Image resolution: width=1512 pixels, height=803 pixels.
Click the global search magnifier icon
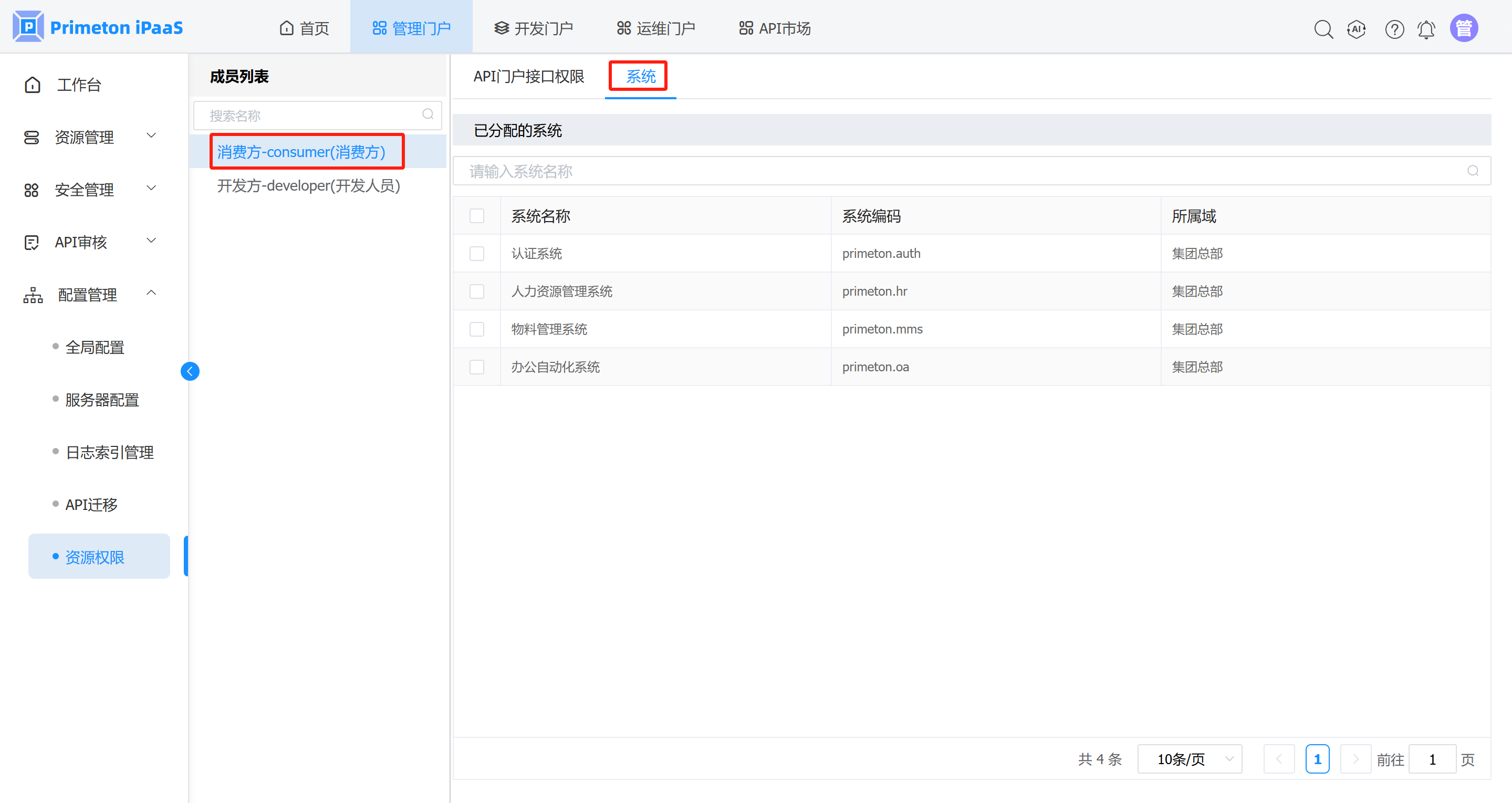(x=1322, y=29)
